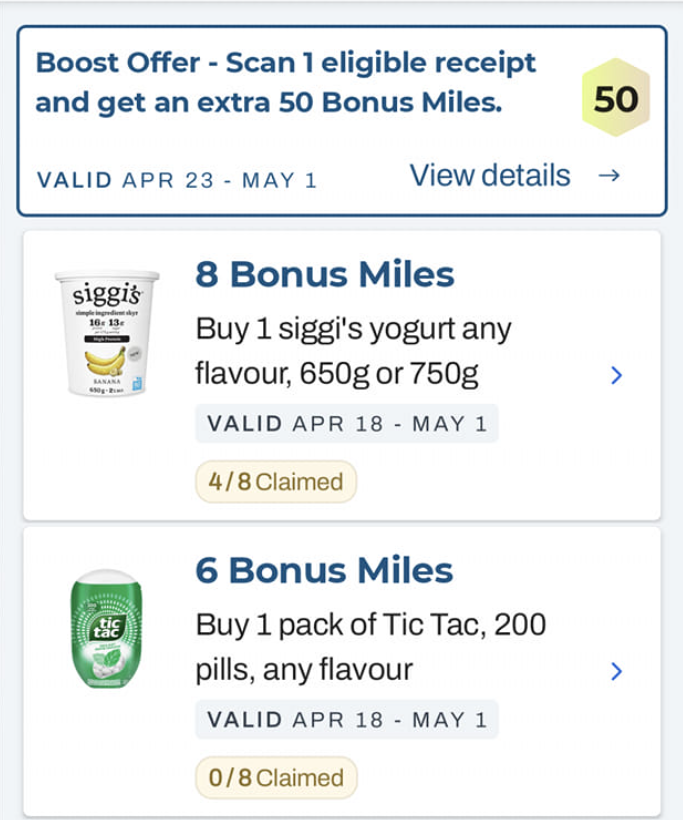
Task: Expand the Tic Tac offer chevron
Action: pos(616,671)
